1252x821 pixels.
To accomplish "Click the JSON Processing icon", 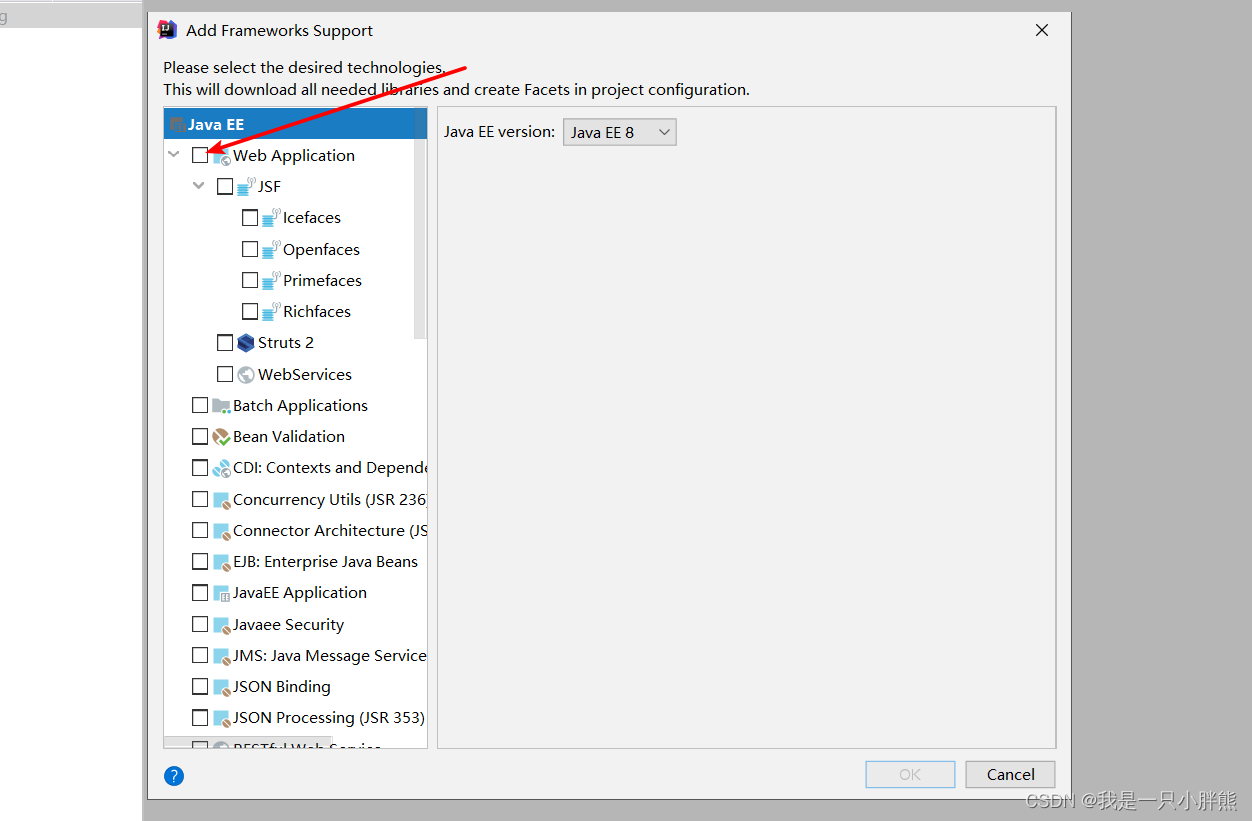I will point(221,718).
